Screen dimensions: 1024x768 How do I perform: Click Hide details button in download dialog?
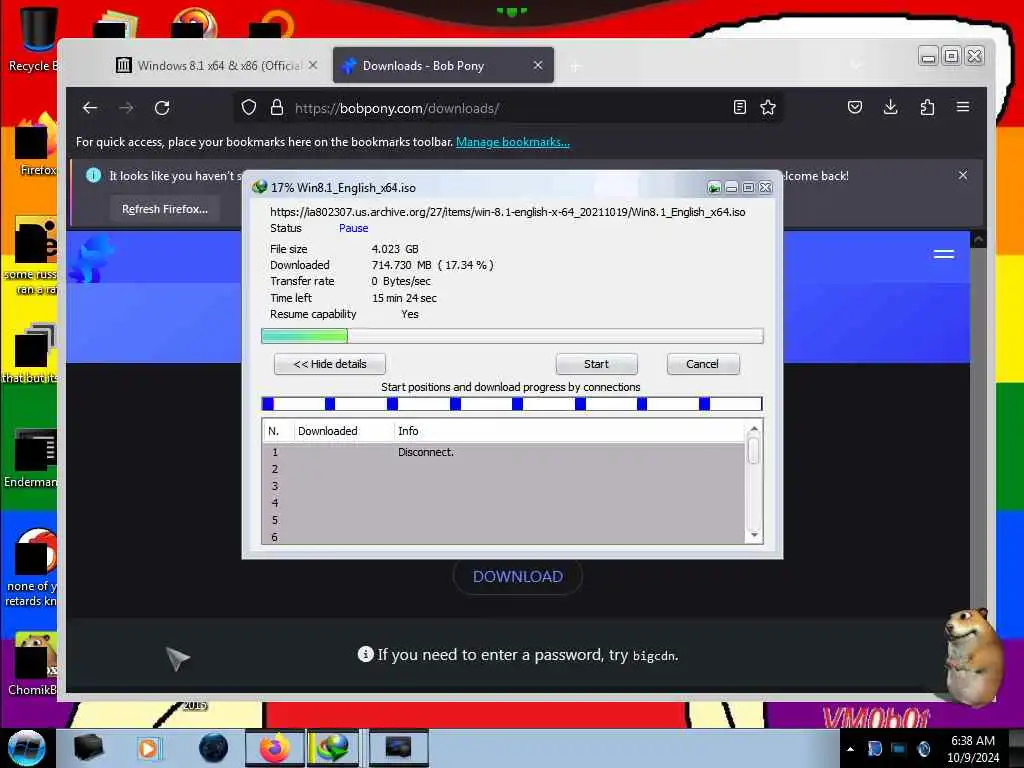330,364
